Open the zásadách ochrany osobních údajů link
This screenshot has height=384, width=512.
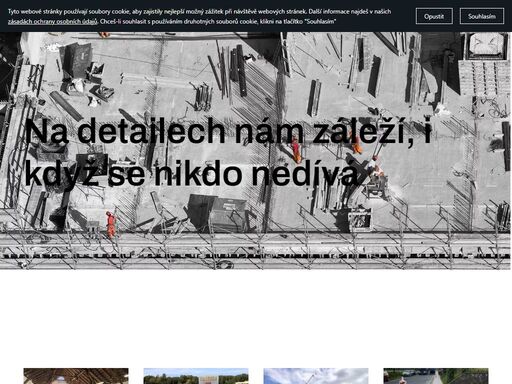(x=52, y=22)
